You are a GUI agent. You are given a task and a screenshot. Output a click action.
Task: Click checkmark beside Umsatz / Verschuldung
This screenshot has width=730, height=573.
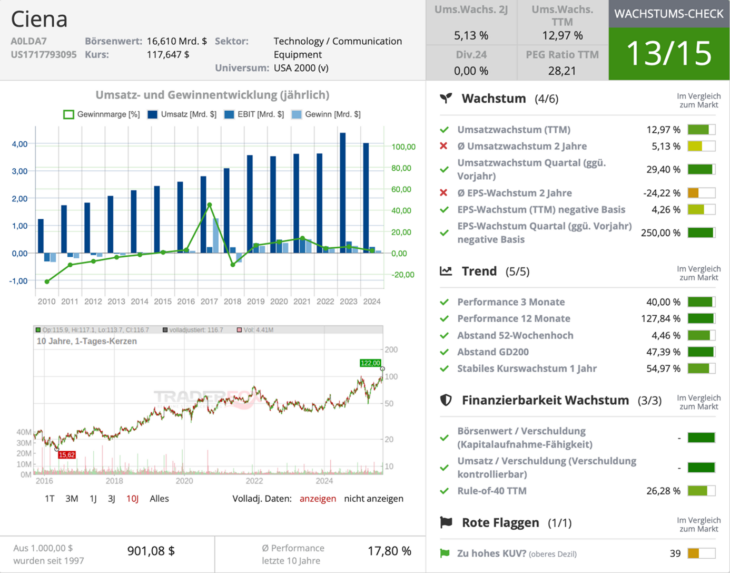pos(444,467)
